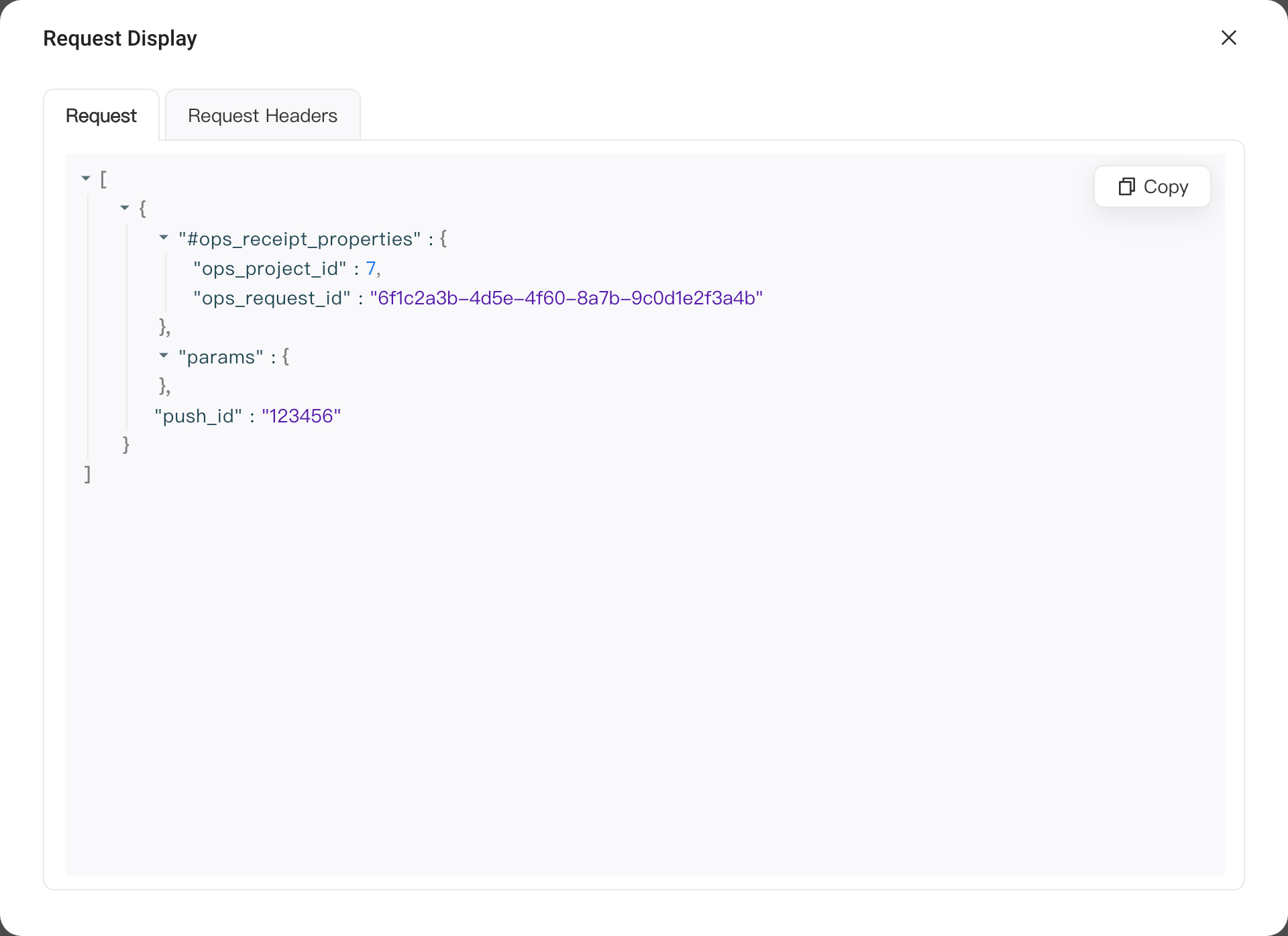The width and height of the screenshot is (1288, 936).
Task: Click the "#ops_receipt_properties" key text
Action: pos(300,239)
